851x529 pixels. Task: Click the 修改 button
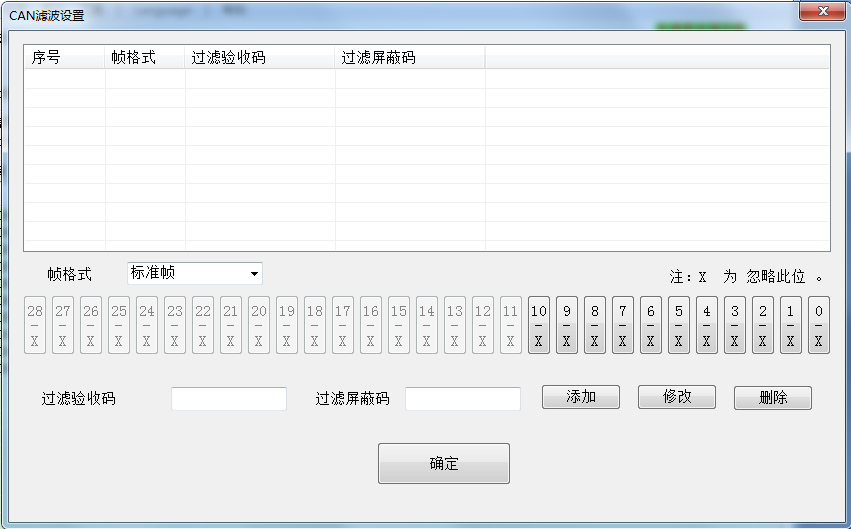coord(677,397)
